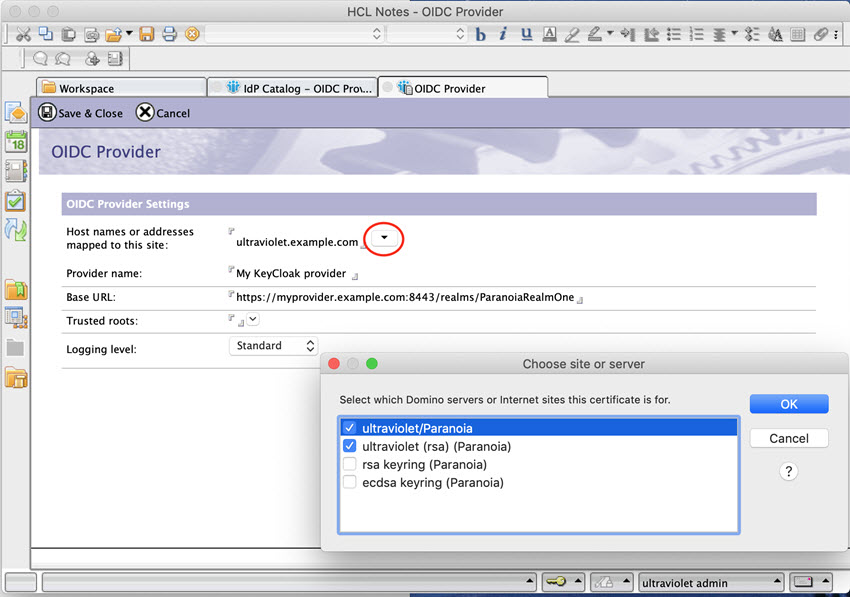
Task: Click Cancel in Choose site dialog
Action: (x=789, y=438)
